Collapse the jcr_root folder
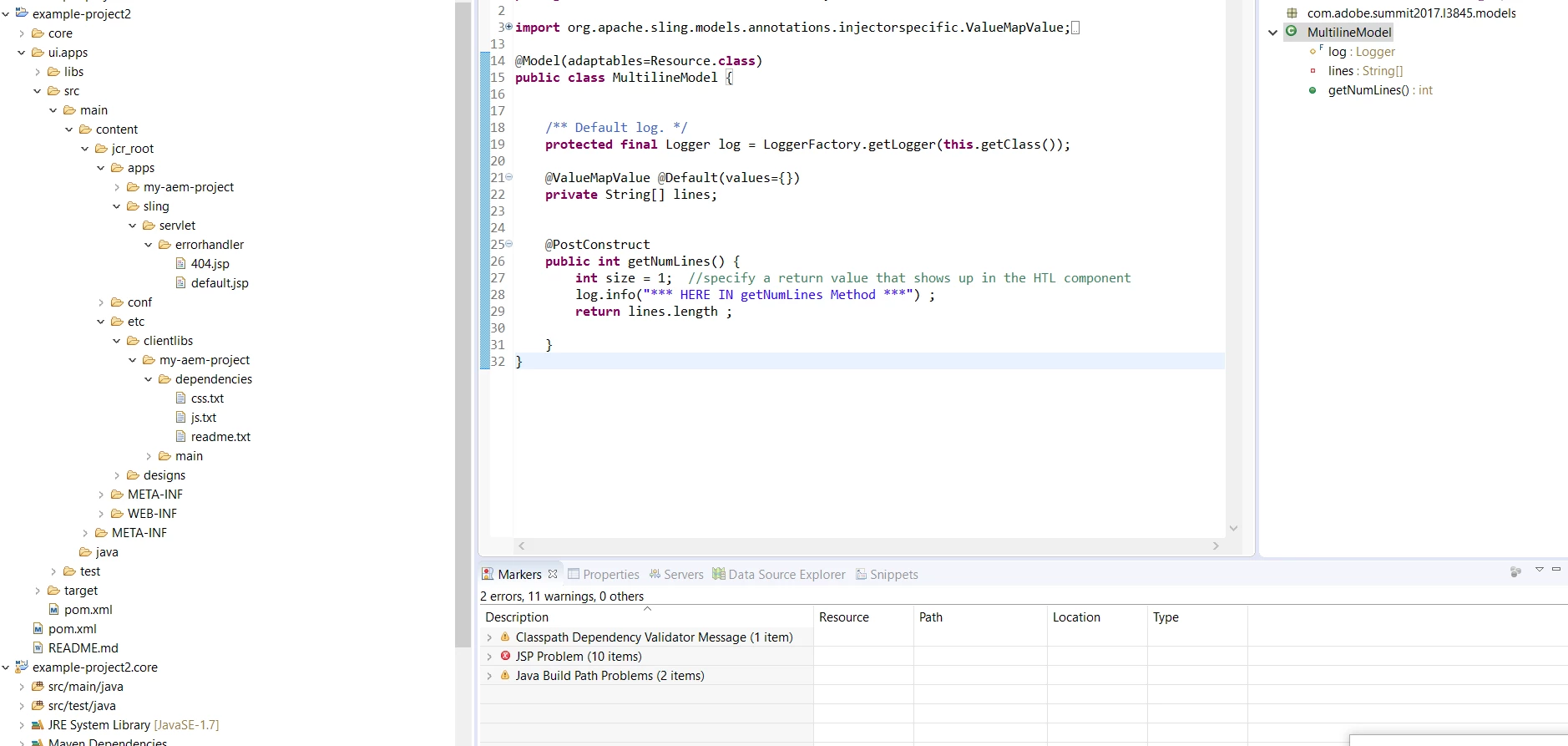1568x746 pixels. [x=85, y=149]
